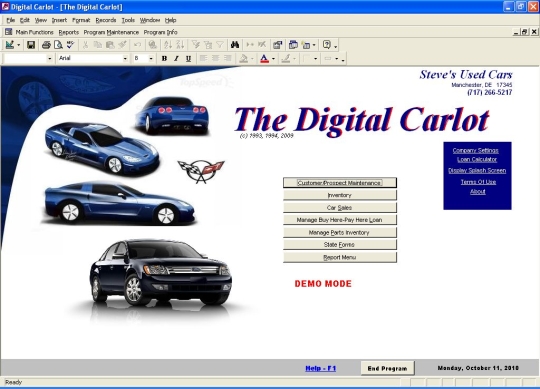Click the Delete Record icon
Image resolution: width=540 pixels, height=389 pixels.
(262, 45)
